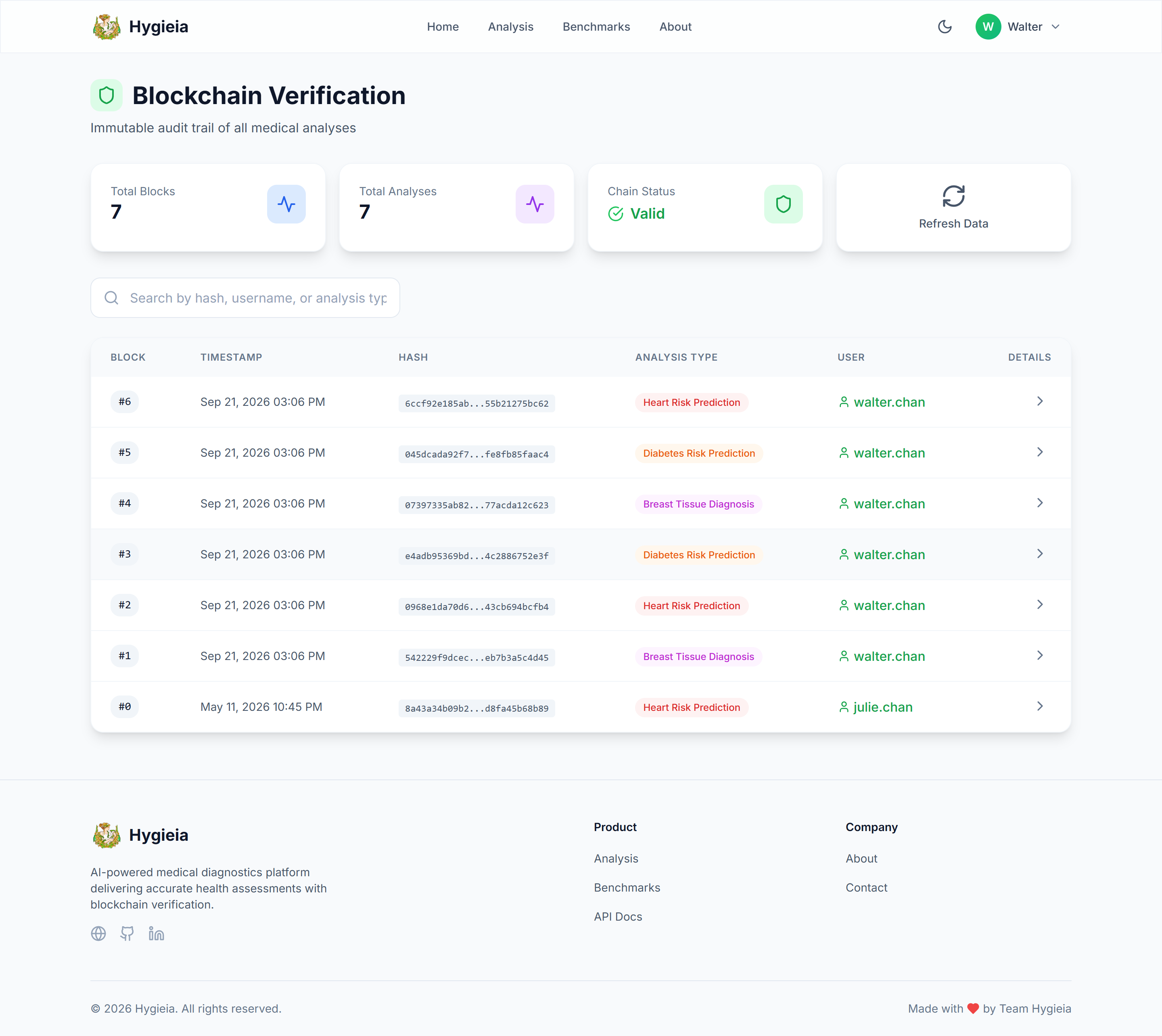The height and width of the screenshot is (1036, 1162).
Task: Click the Hygieia logo in footer
Action: (140, 835)
